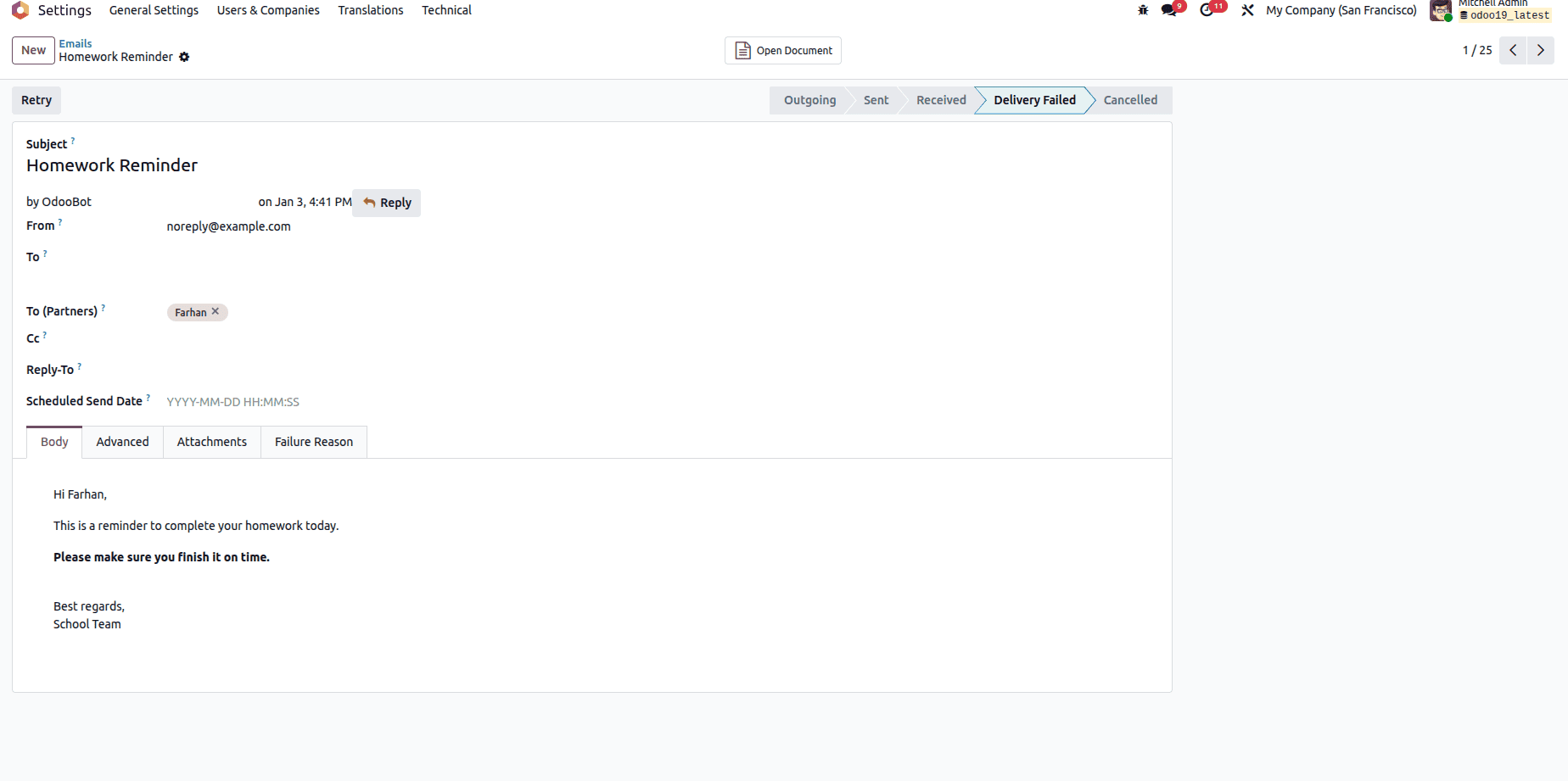Screen dimensions: 1568x781
Task: Set status stage to Cancelled
Action: pos(1130,100)
